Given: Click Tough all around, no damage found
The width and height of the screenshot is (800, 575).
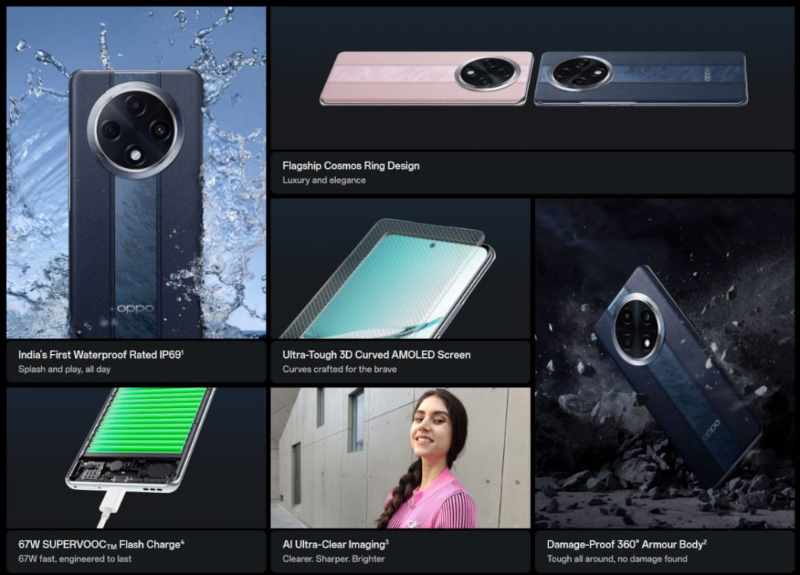Looking at the screenshot, I should [617, 559].
